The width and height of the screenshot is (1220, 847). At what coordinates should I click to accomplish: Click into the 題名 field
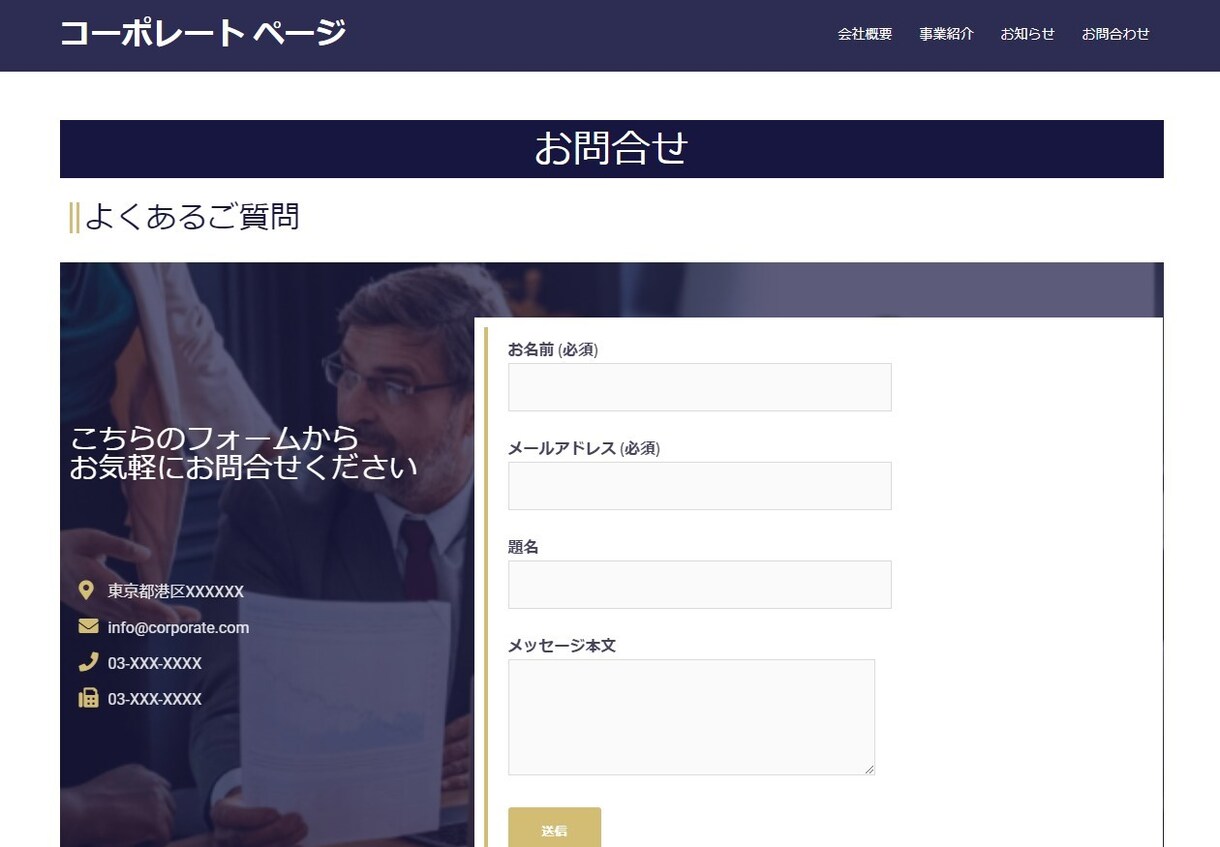[700, 584]
